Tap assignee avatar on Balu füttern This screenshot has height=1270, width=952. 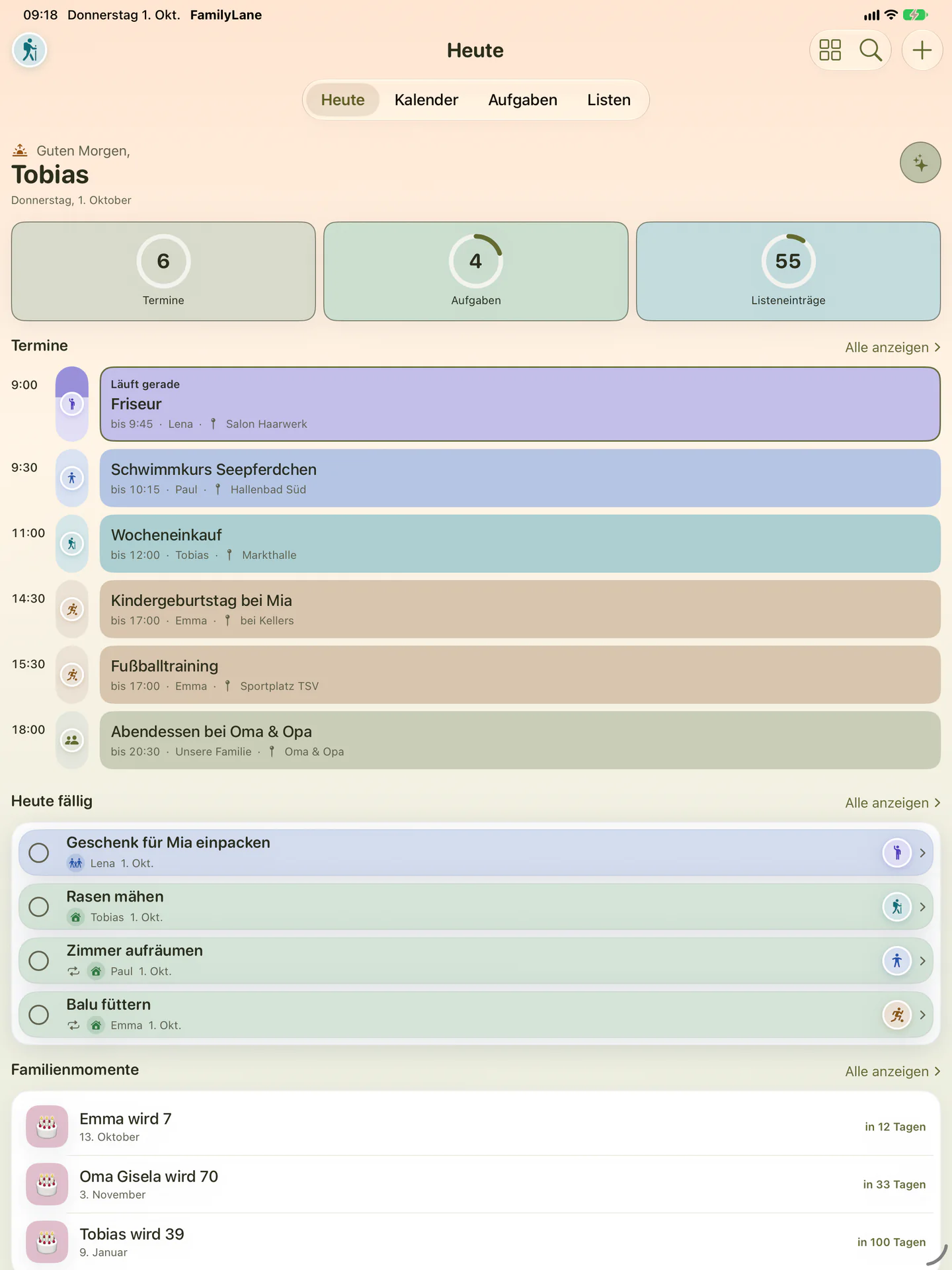pyautogui.click(x=897, y=1015)
